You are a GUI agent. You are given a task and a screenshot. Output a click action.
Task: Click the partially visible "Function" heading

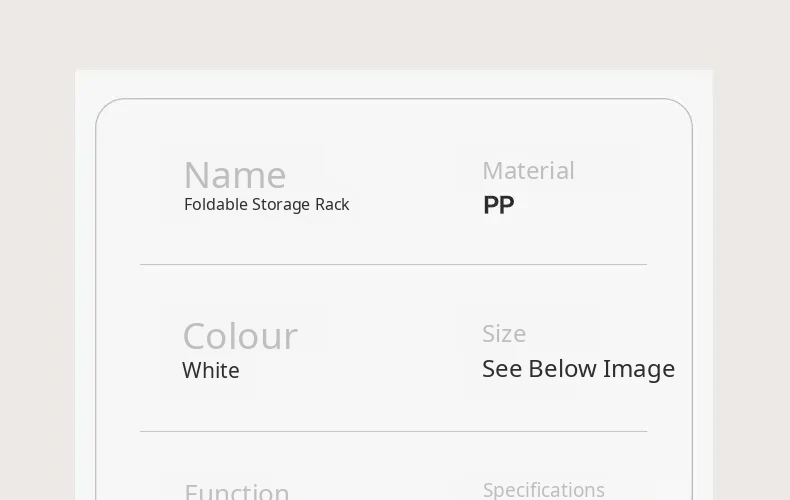[x=237, y=492]
